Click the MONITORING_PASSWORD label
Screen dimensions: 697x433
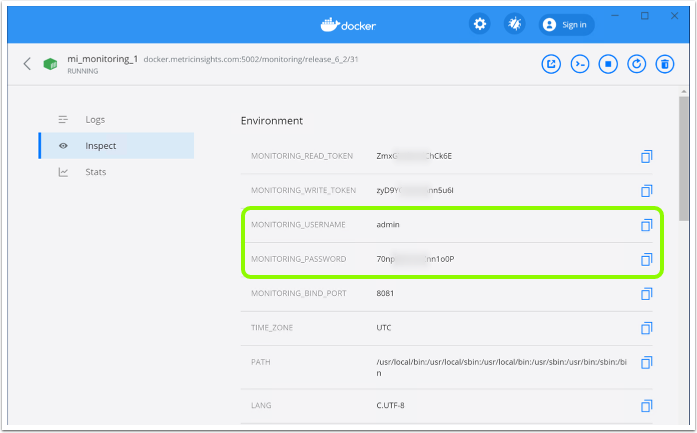tap(299, 259)
